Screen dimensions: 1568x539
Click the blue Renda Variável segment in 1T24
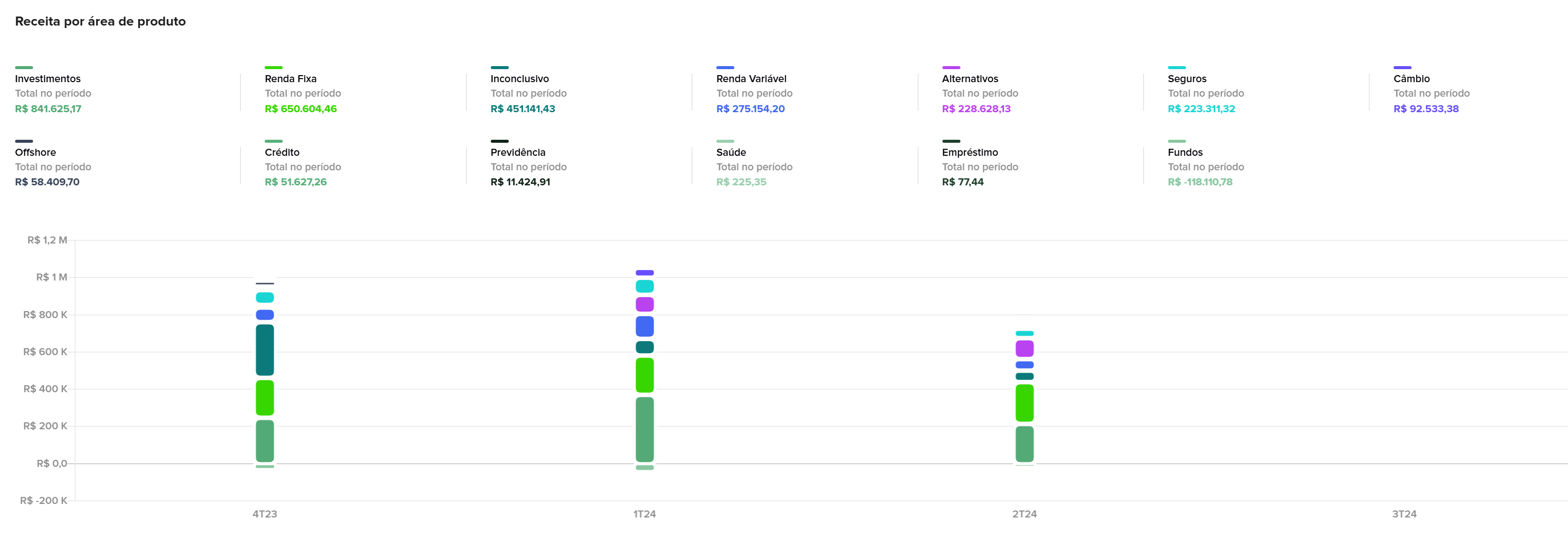pos(645,327)
